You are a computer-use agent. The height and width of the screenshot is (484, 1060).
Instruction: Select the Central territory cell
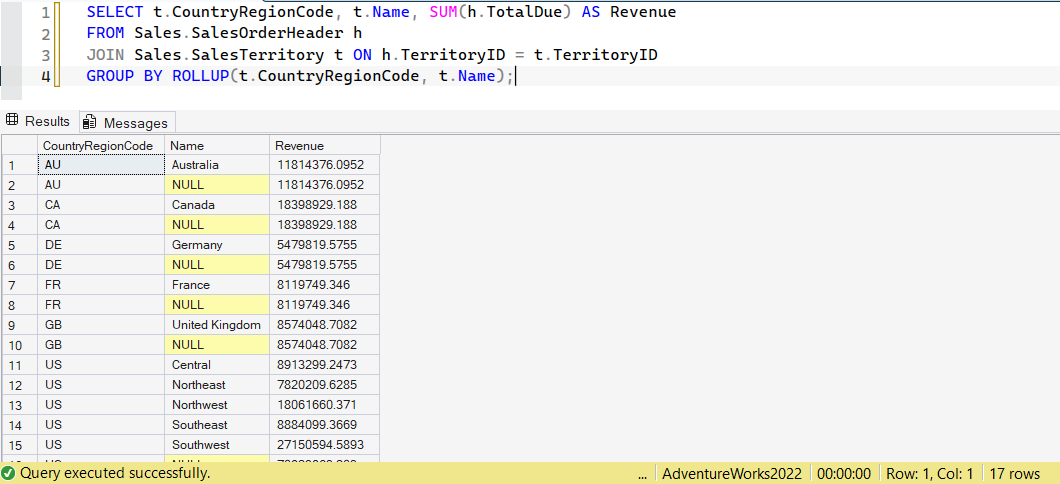point(217,365)
